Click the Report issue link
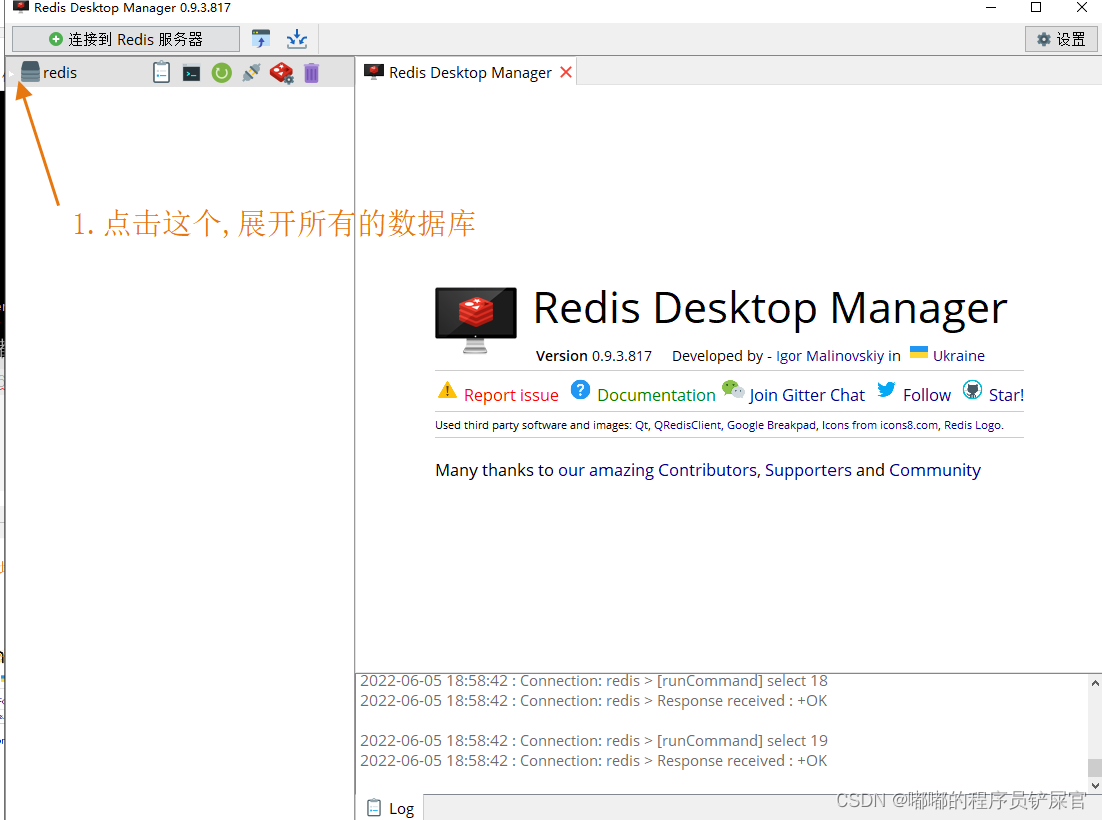The image size is (1102, 820). [511, 395]
